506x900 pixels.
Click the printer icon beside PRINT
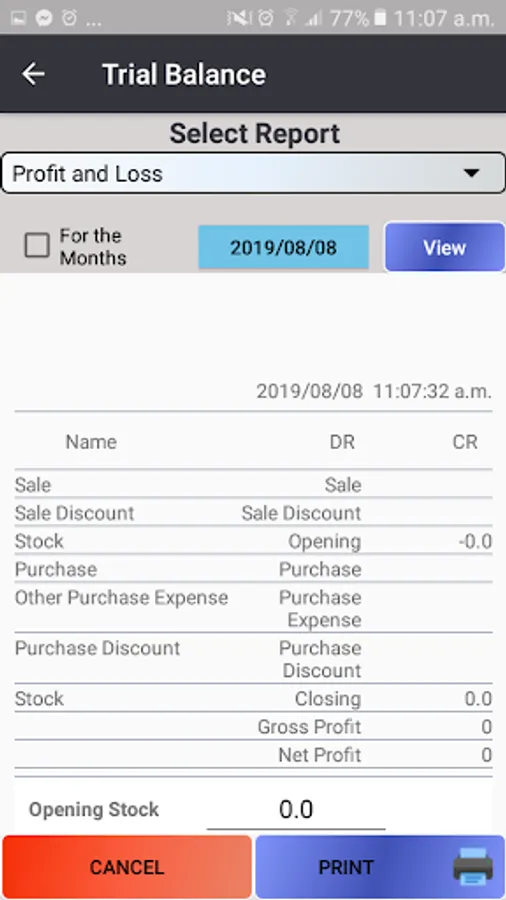473,867
